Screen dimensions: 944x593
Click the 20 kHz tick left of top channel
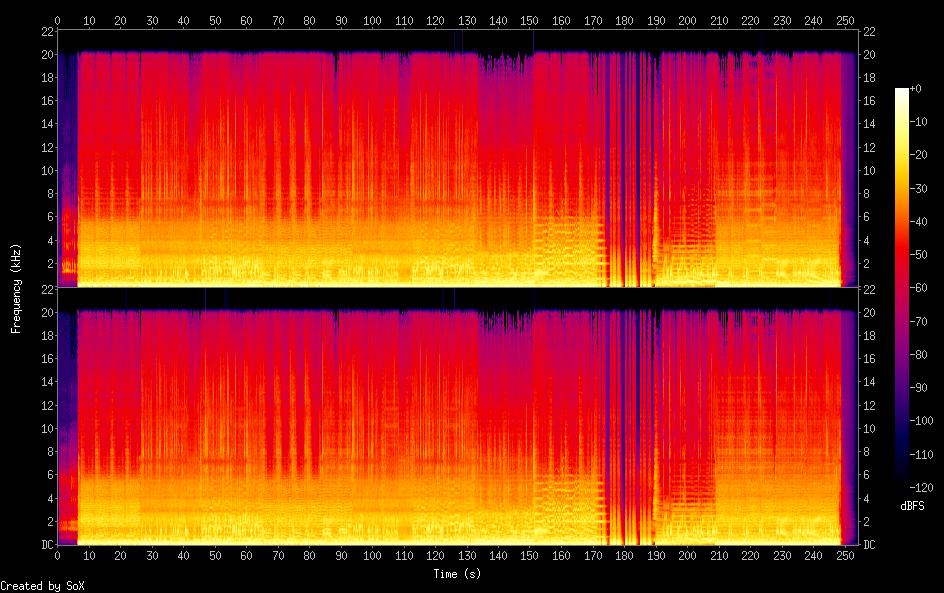[45, 54]
